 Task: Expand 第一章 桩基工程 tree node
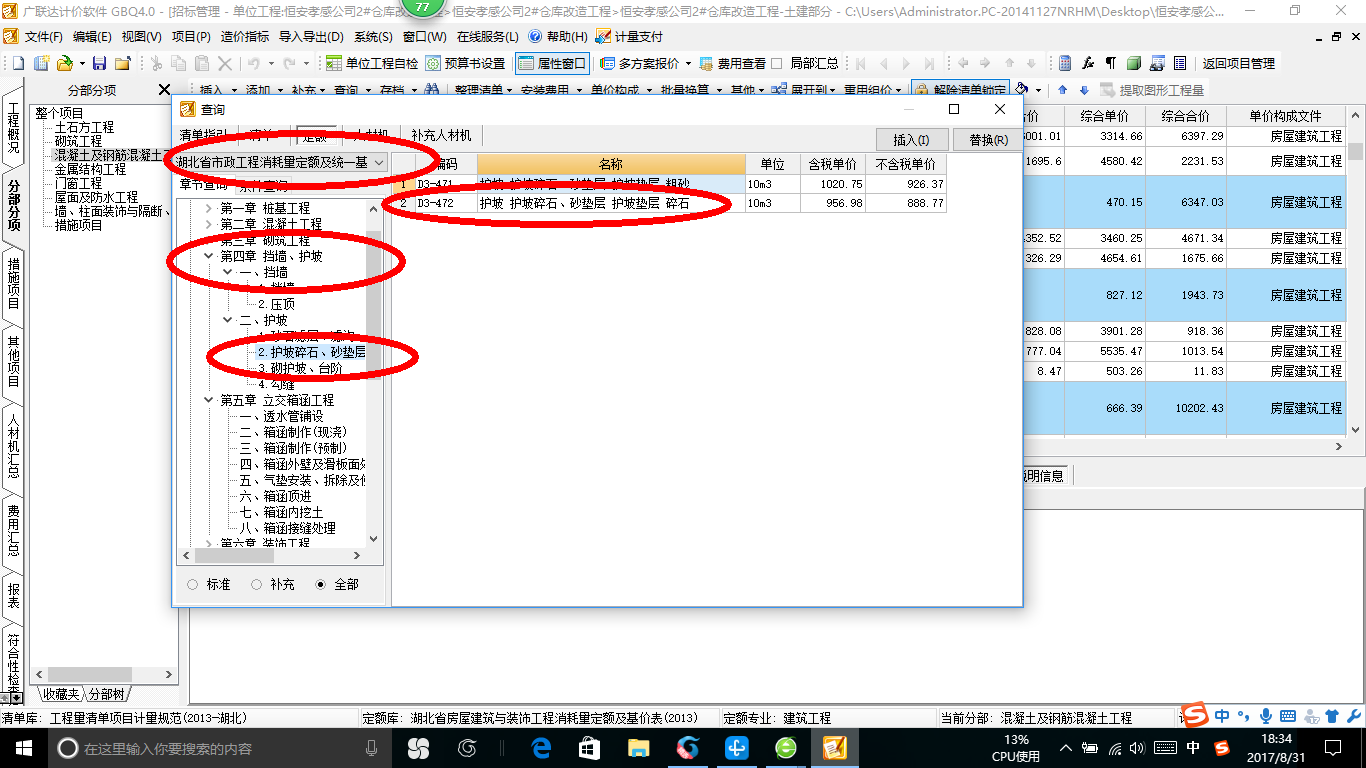point(209,208)
